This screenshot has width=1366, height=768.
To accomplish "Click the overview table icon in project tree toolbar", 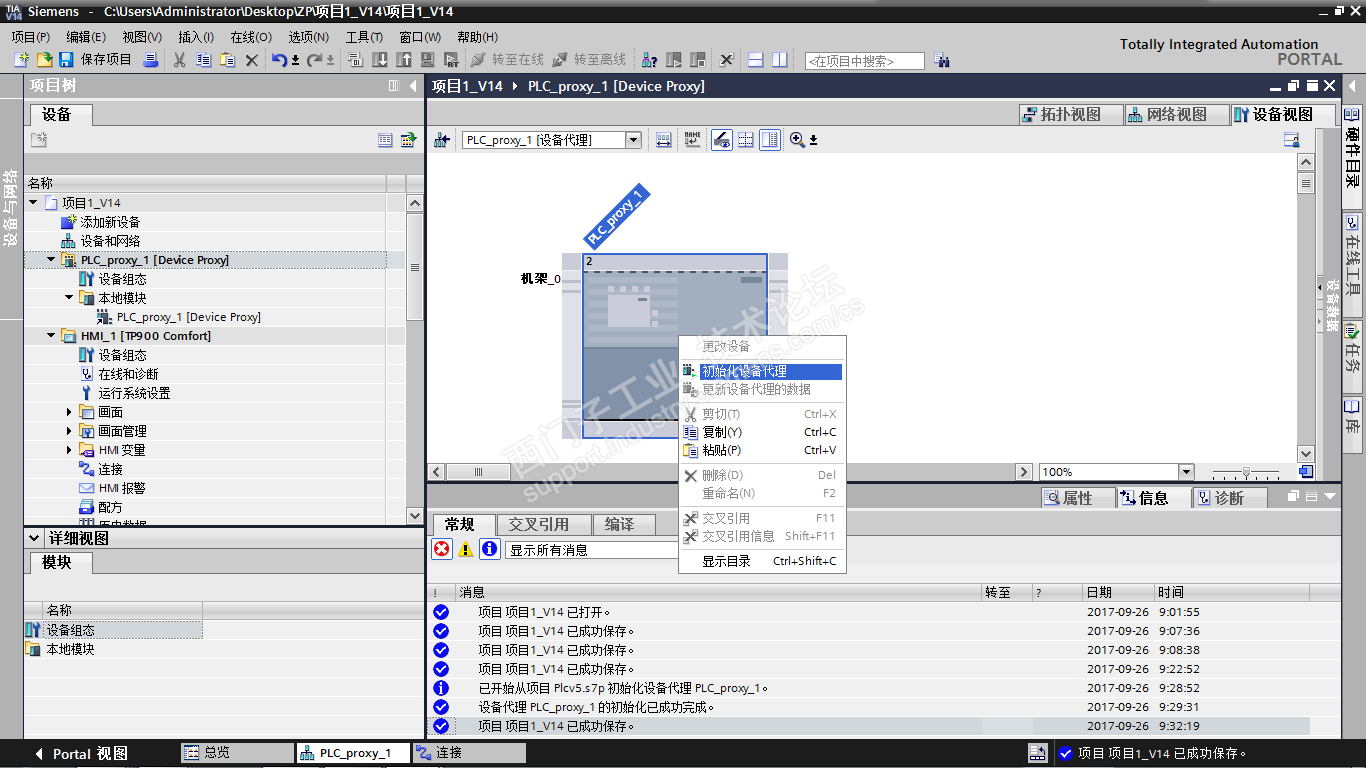I will click(x=385, y=140).
